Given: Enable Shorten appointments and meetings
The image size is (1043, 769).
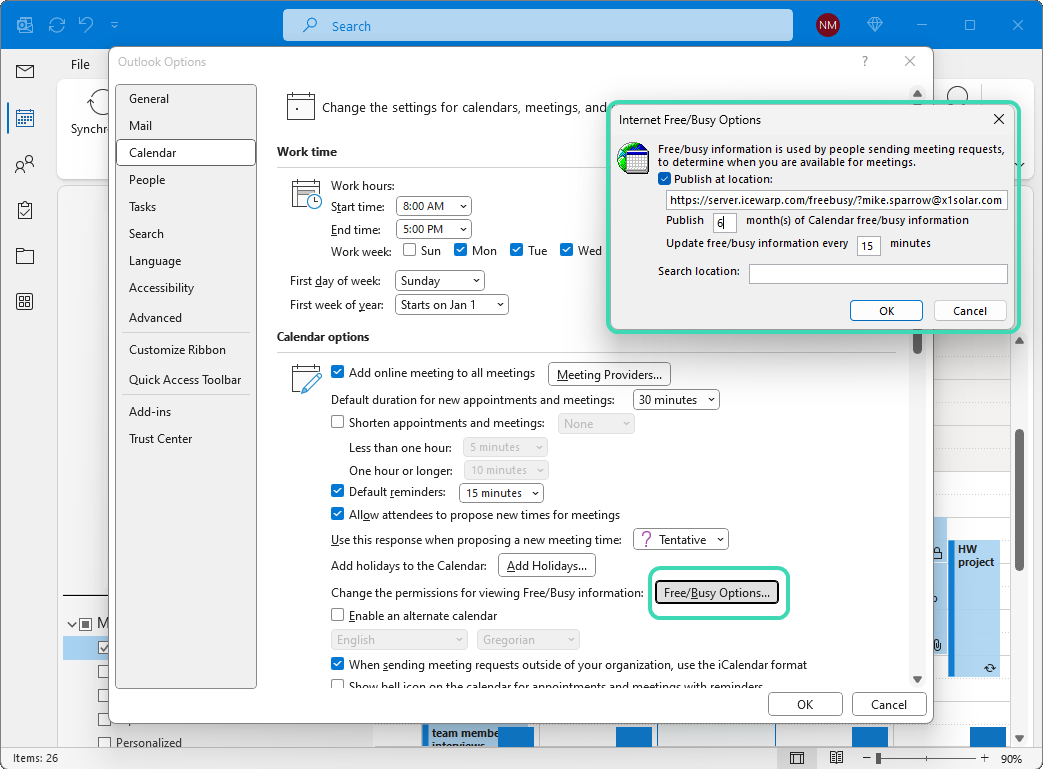Looking at the screenshot, I should coord(338,422).
